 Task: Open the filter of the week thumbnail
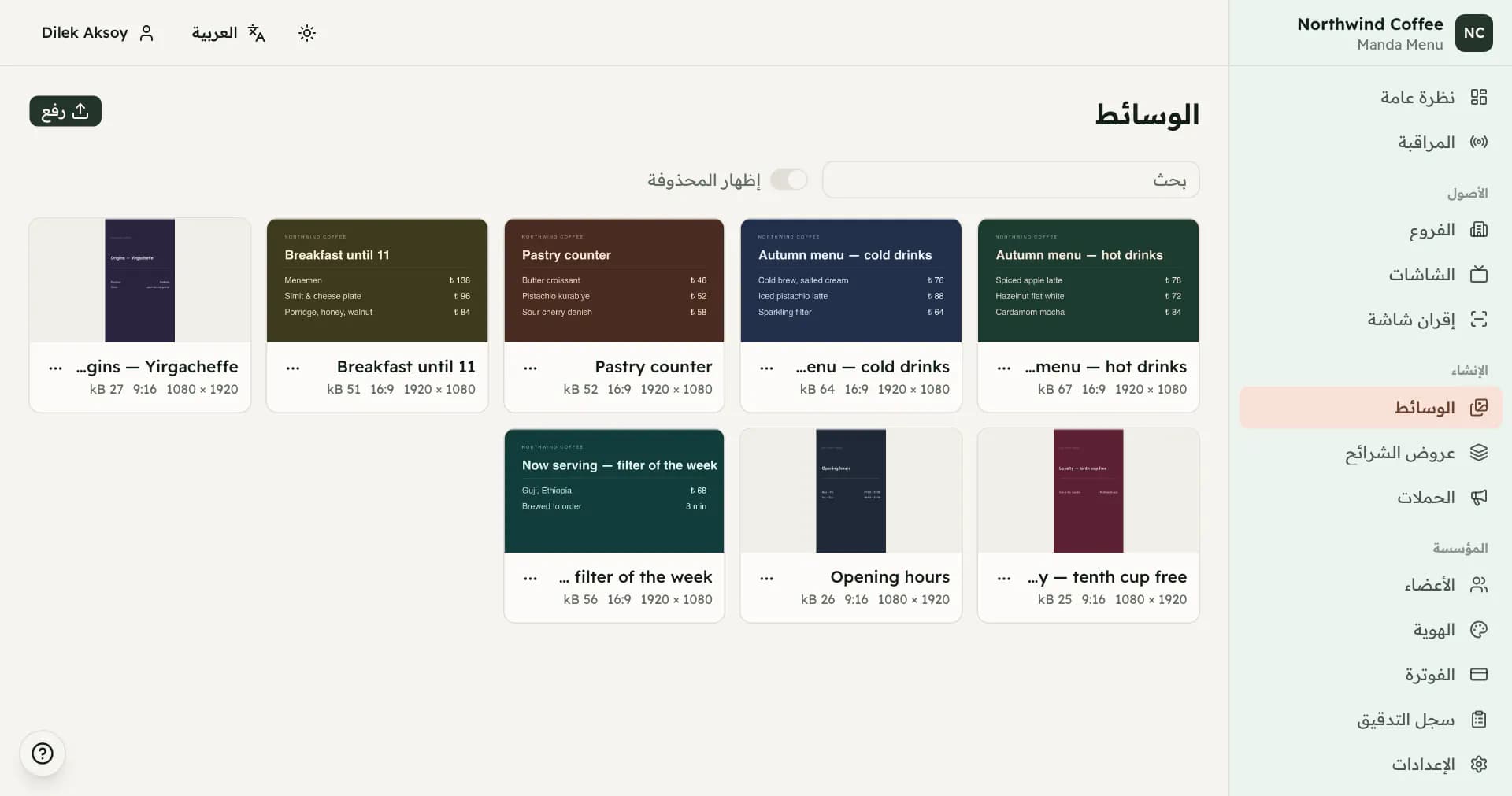(614, 491)
